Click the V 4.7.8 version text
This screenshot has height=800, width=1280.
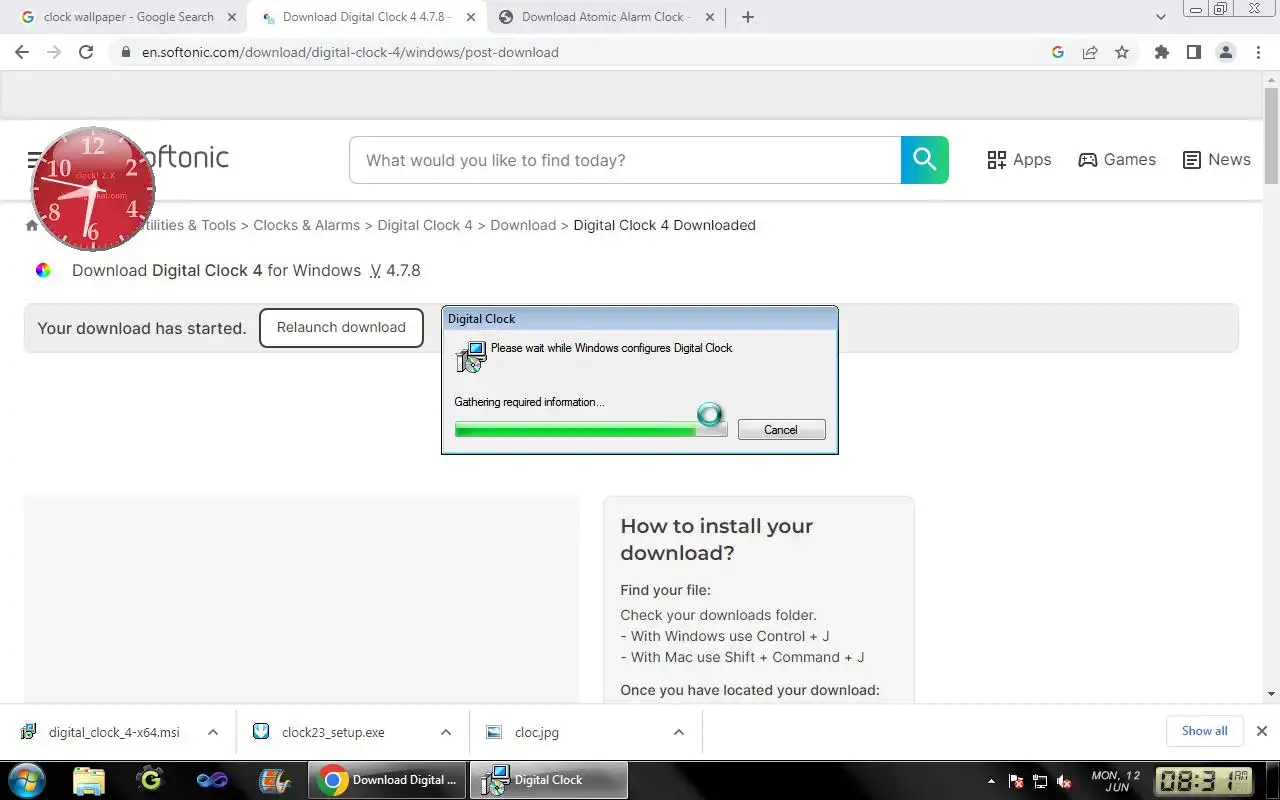(395, 270)
